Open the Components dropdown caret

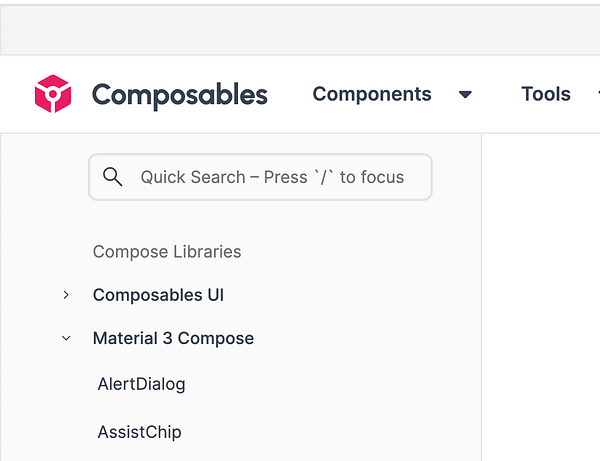coord(465,95)
